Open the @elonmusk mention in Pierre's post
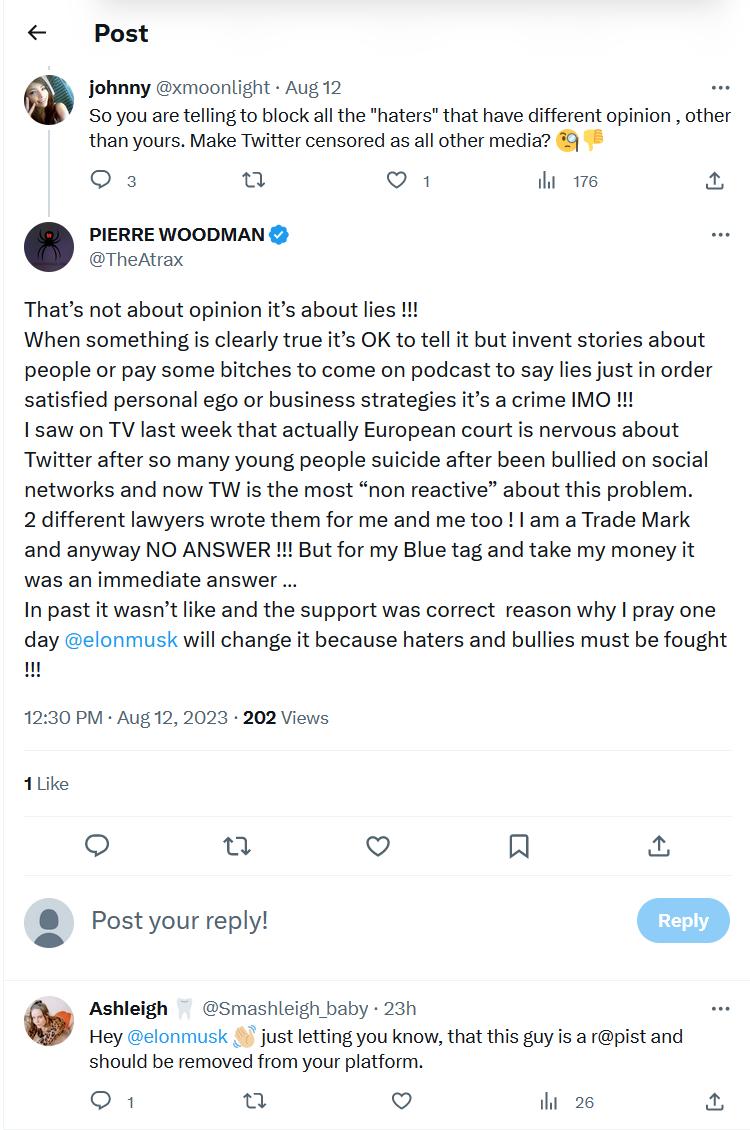The height and width of the screenshot is (1130, 750). (x=121, y=640)
